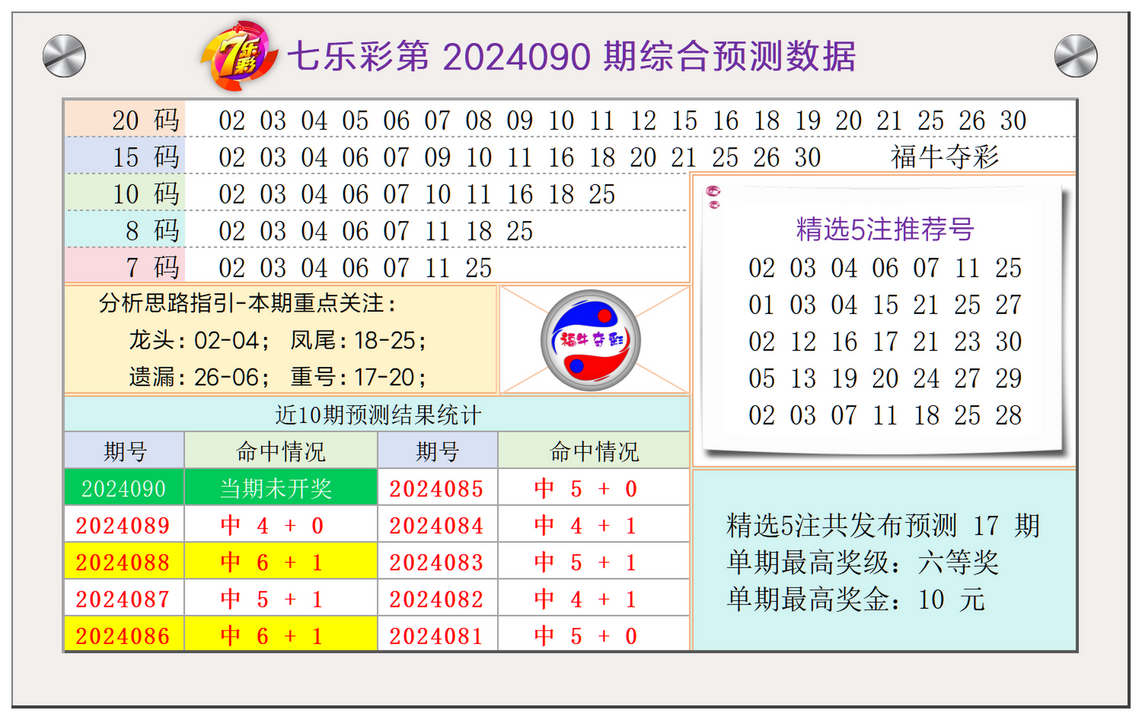Viewport: 1142px width, 720px height.
Task: Select the green 2024090 period cell
Action: [x=124, y=488]
